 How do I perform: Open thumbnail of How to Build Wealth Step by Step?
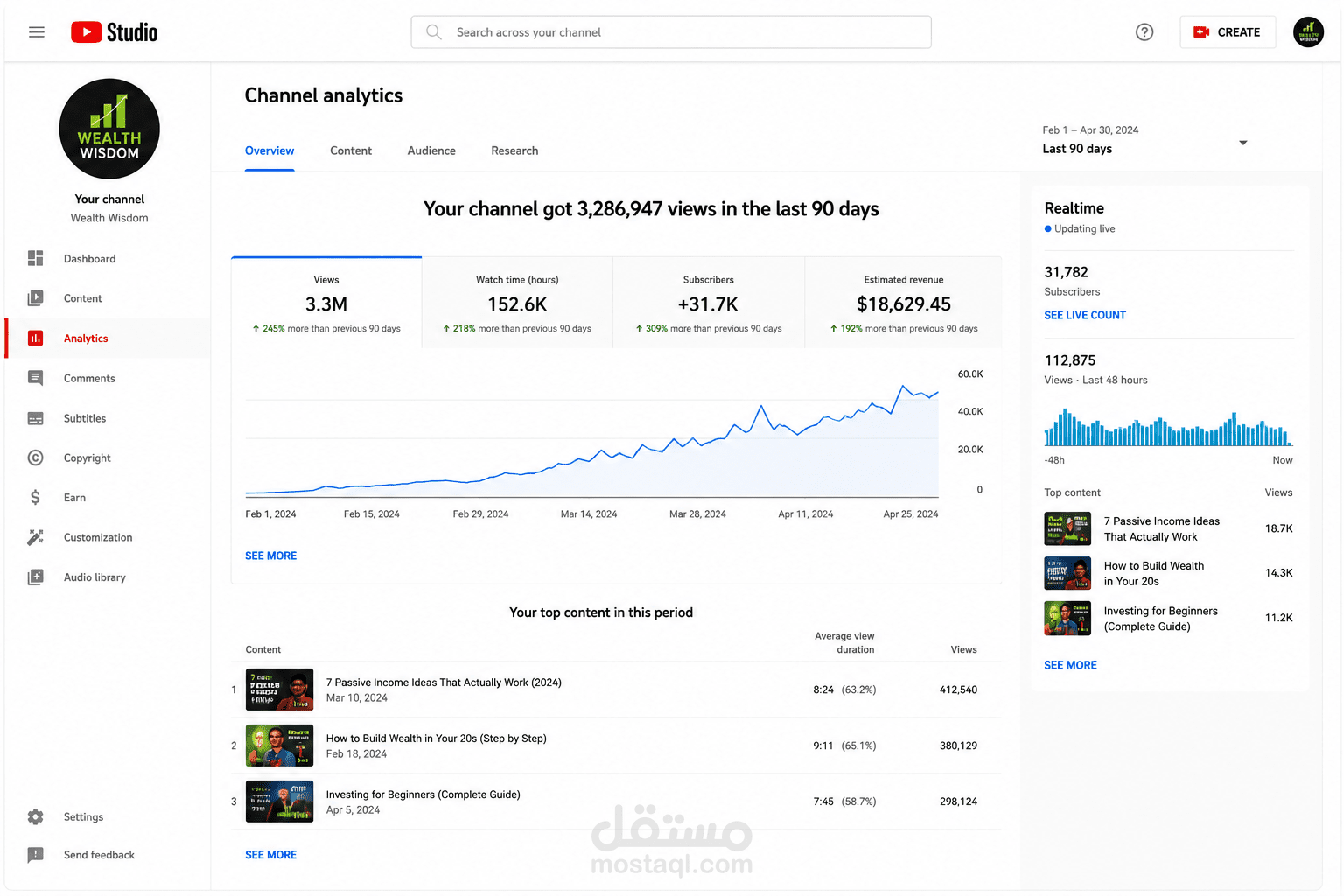[x=279, y=745]
